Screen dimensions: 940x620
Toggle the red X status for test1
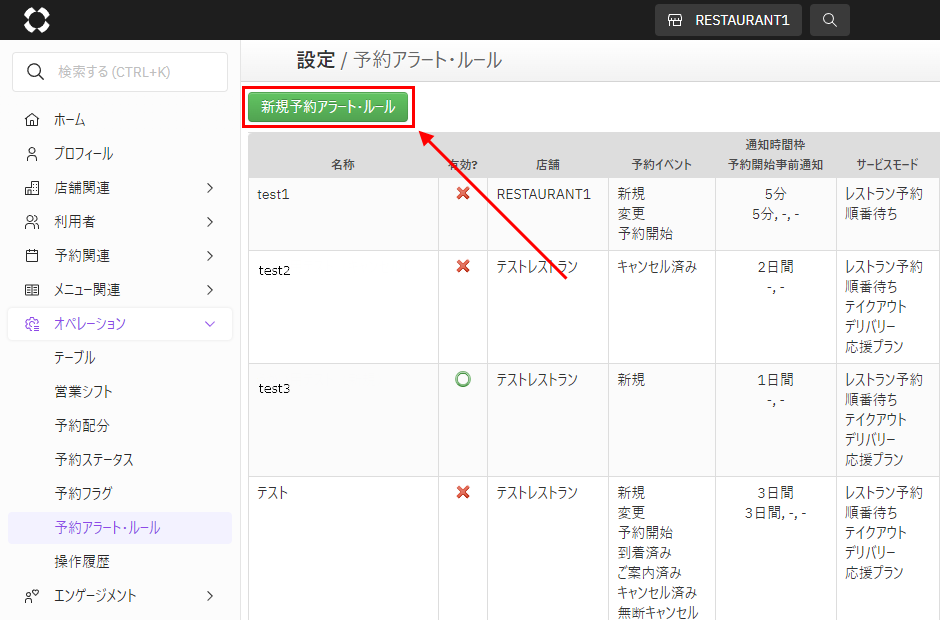[x=463, y=193]
